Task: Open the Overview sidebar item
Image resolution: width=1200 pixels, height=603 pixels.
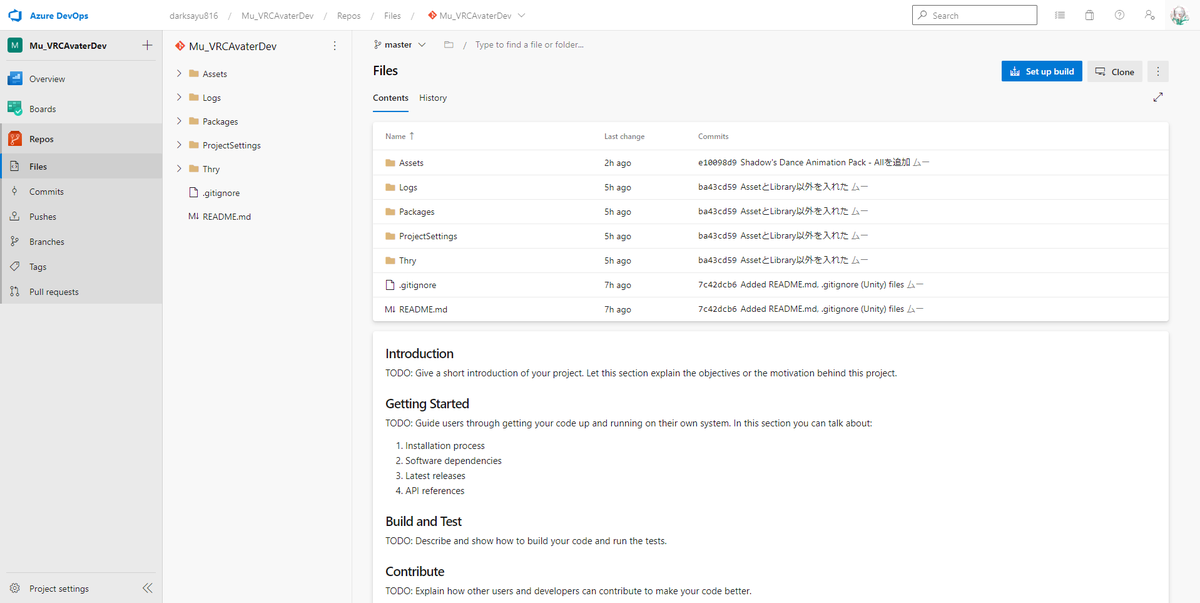Action: 81,79
